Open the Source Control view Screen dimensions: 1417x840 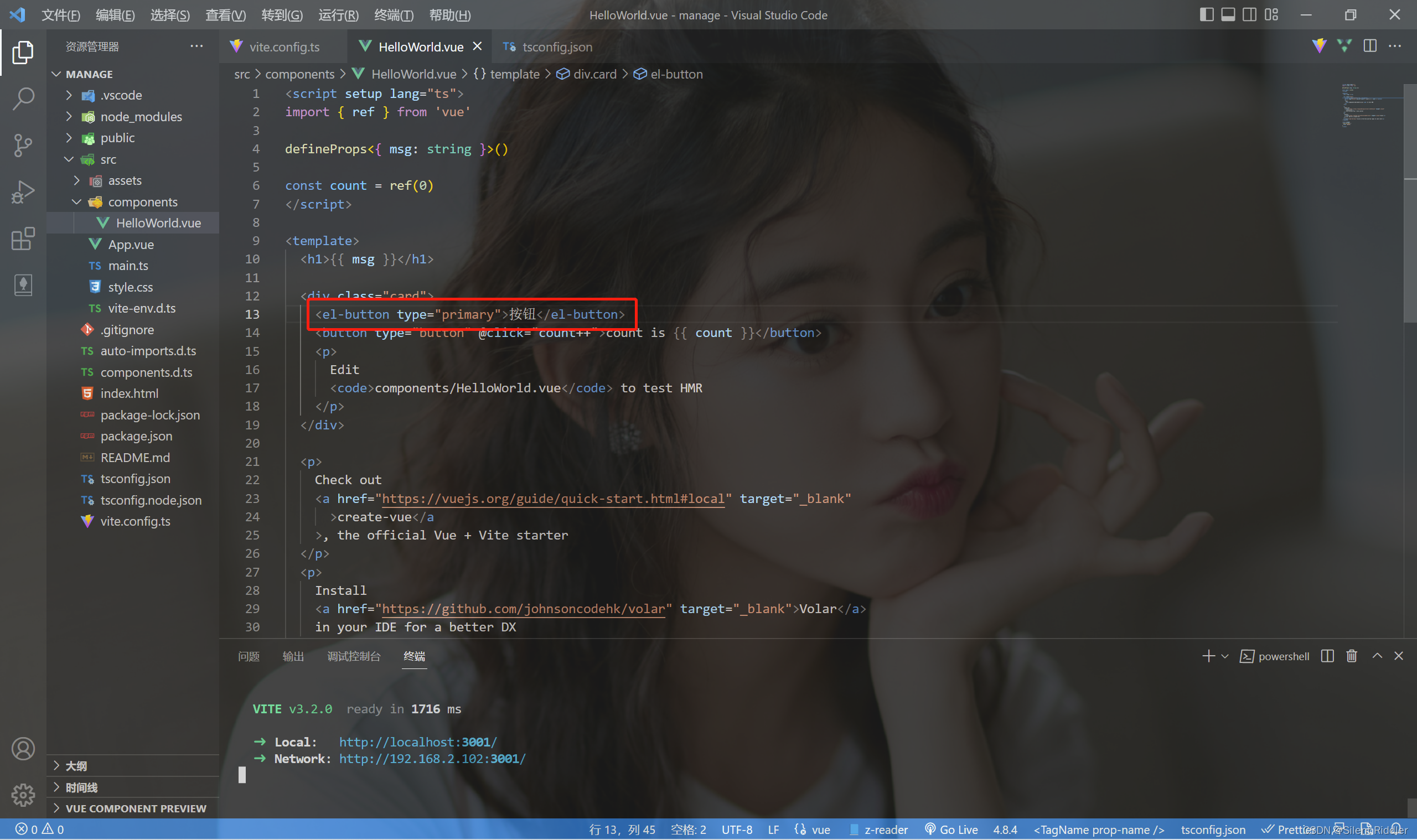tap(23, 146)
